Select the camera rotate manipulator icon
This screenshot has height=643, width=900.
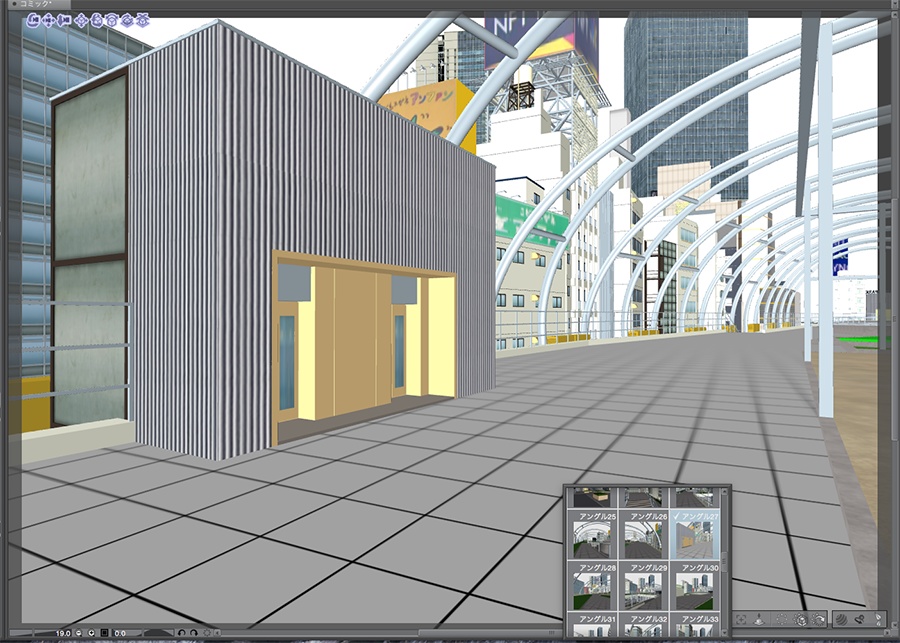[x=33, y=20]
